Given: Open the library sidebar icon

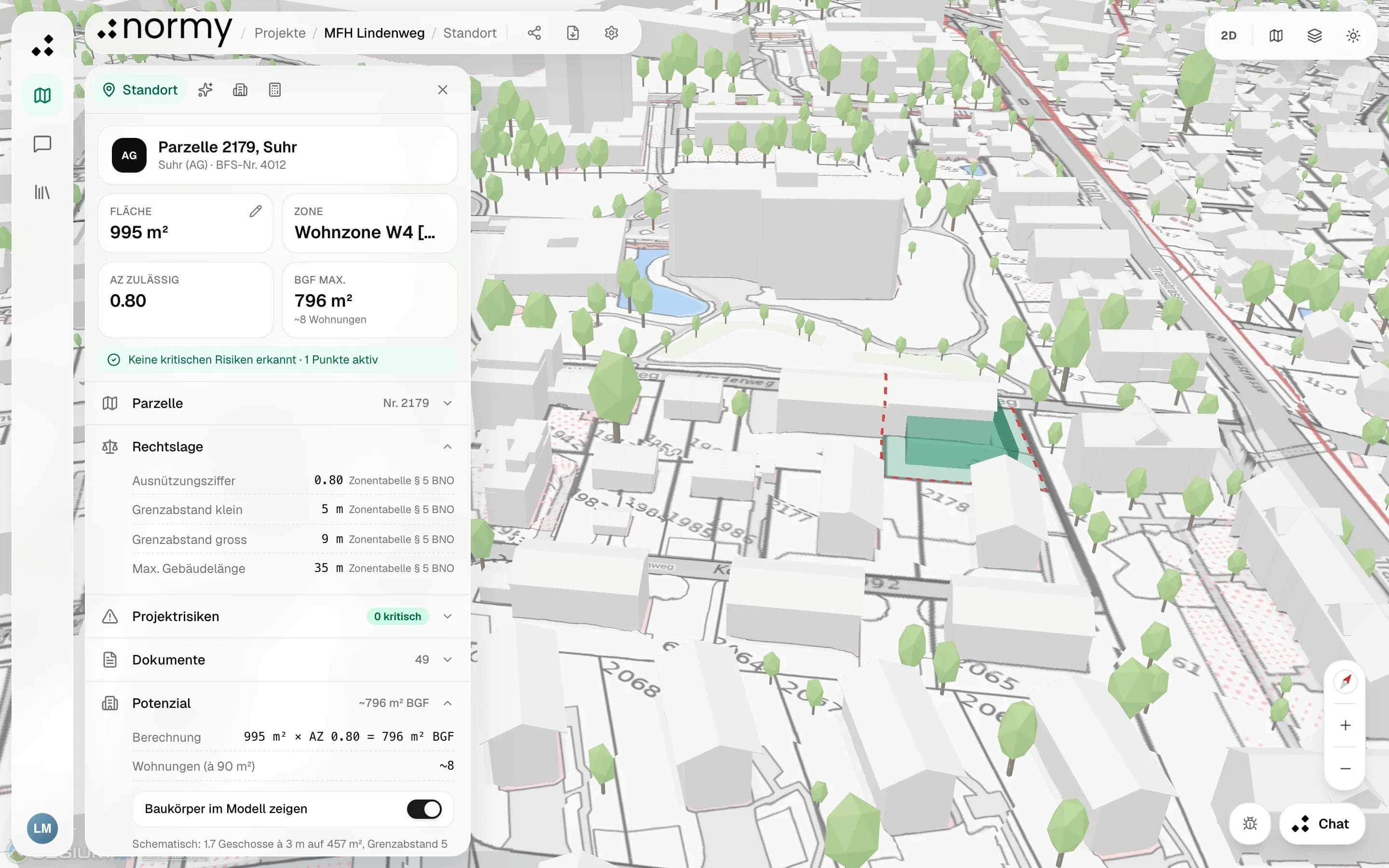Looking at the screenshot, I should [42, 192].
